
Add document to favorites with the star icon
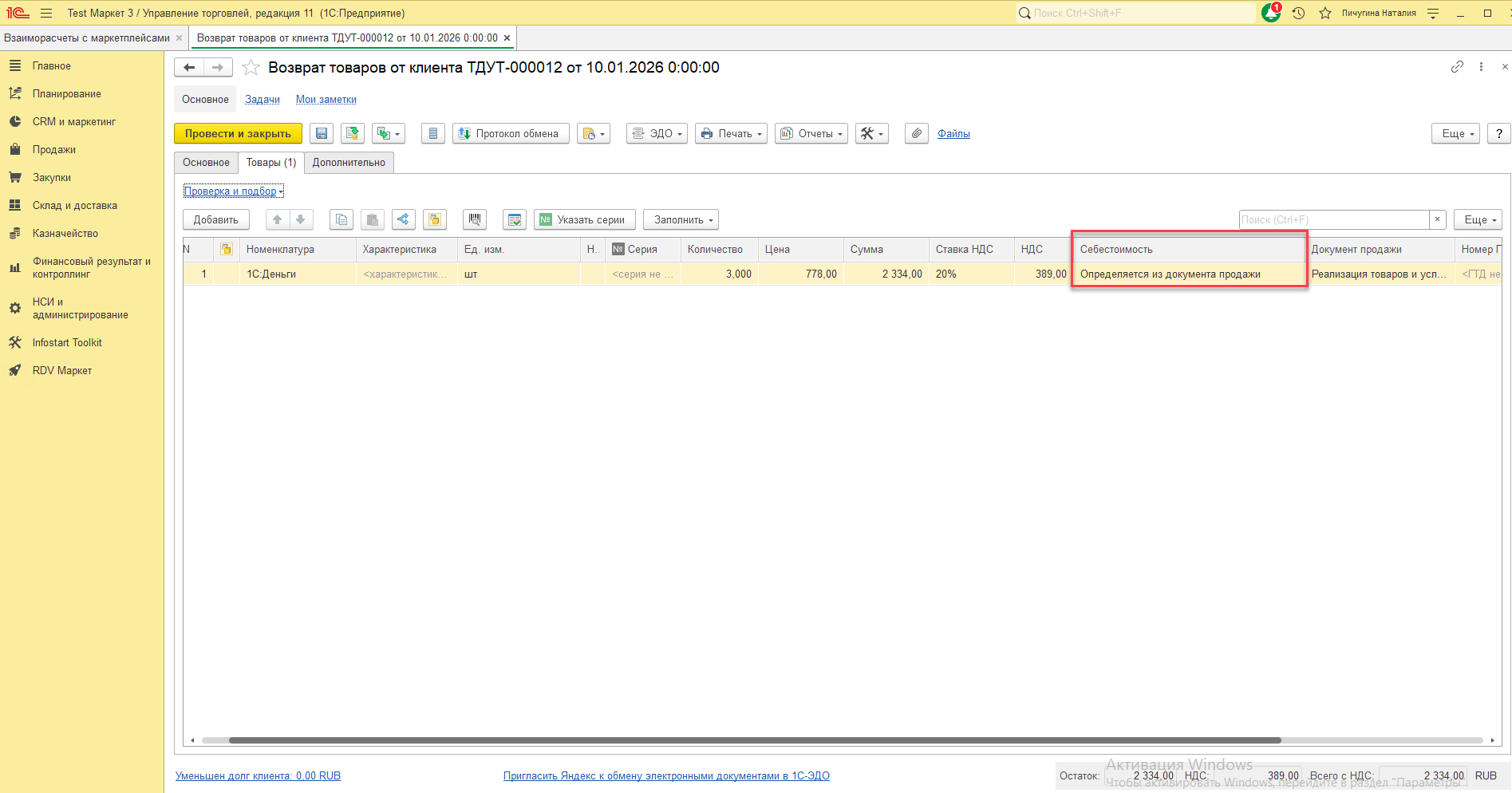(x=251, y=68)
